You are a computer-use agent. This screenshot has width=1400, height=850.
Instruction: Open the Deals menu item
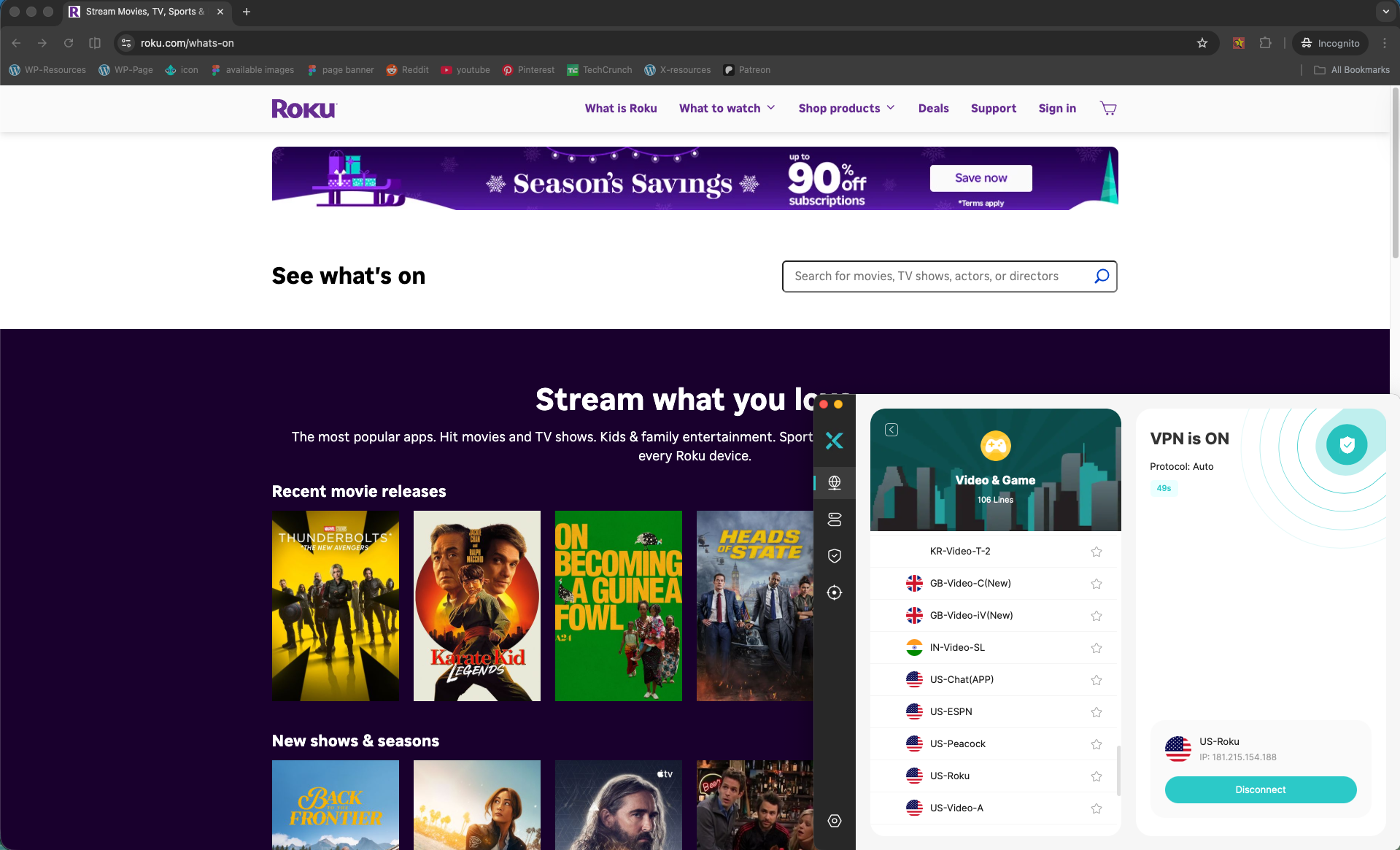point(933,108)
